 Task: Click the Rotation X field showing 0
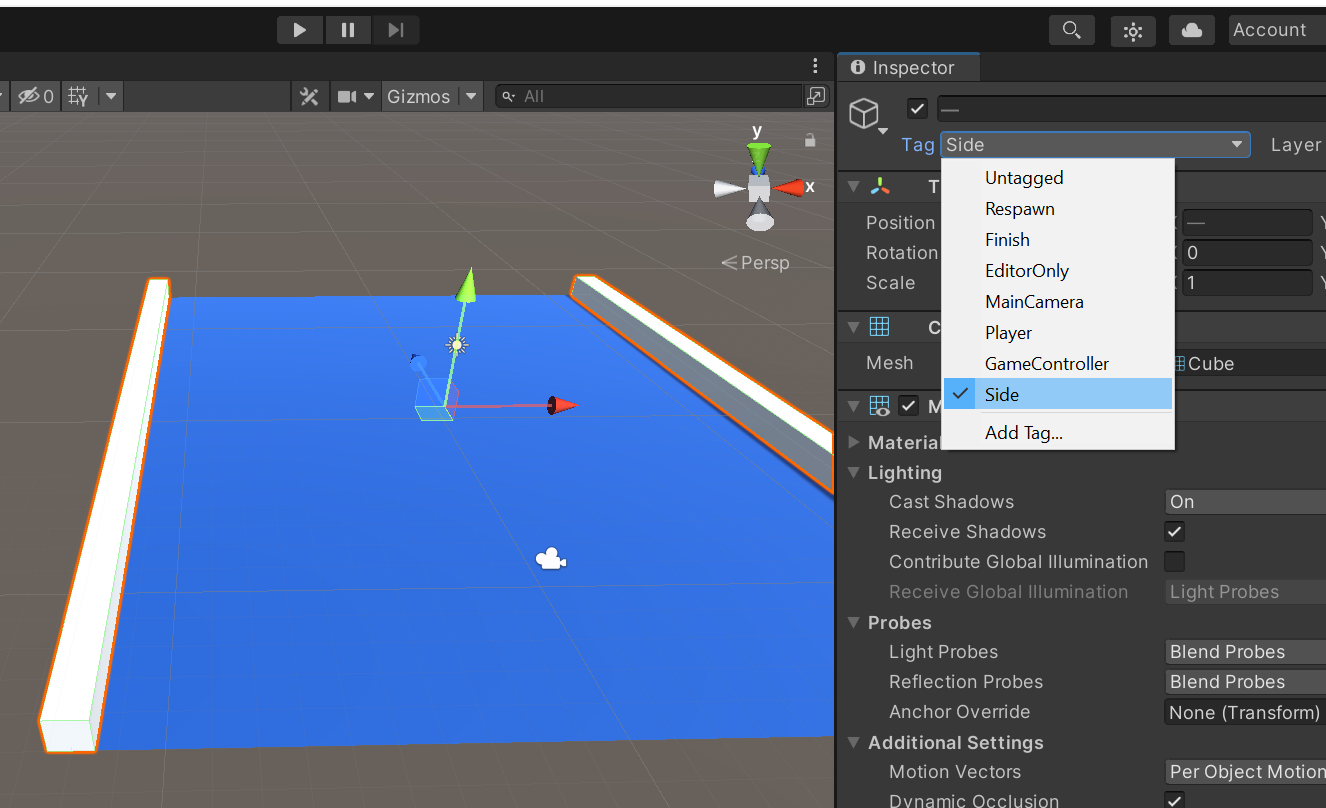point(1247,253)
